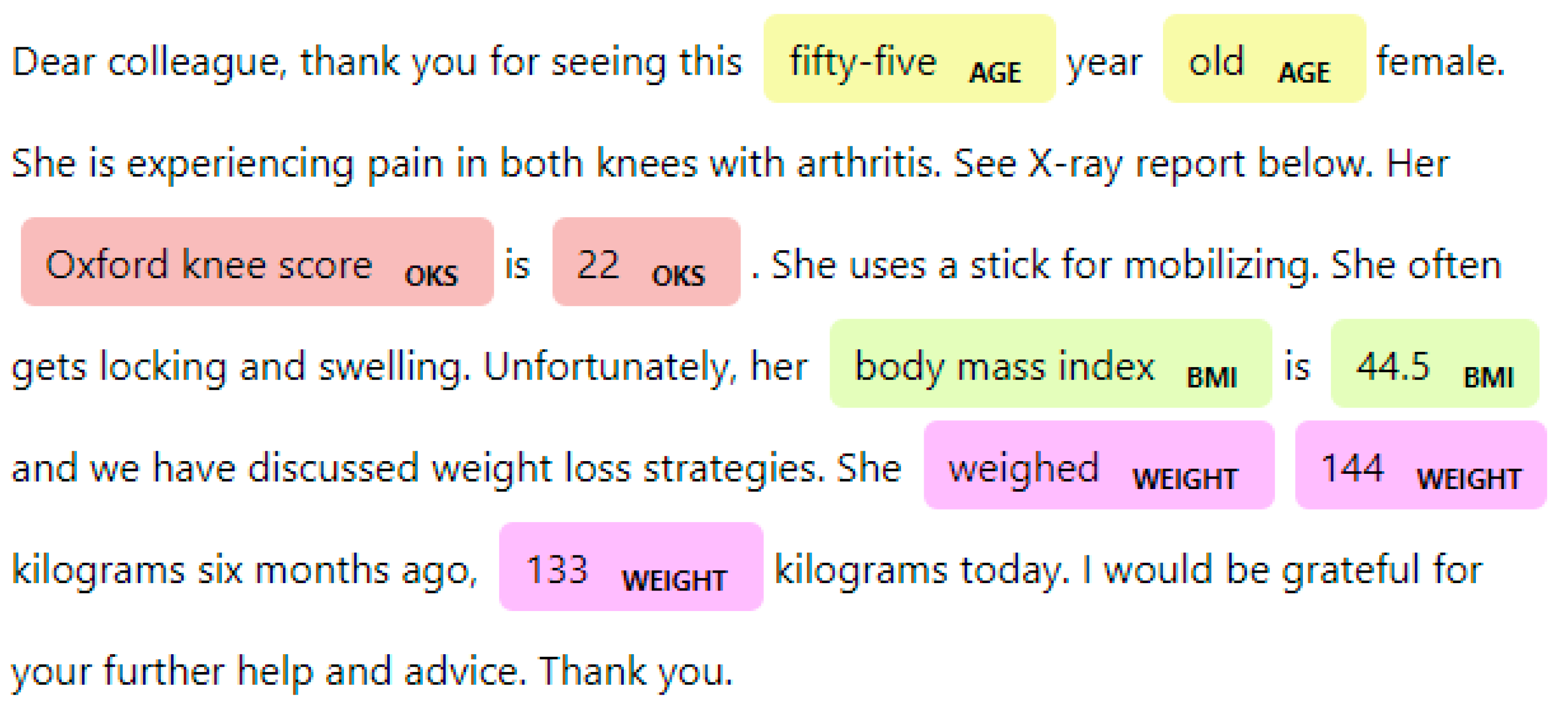Viewport: 1568px width, 712px height.
Task: Click the 'body mass index' BMI entity
Action: pyautogui.click(x=1050, y=363)
